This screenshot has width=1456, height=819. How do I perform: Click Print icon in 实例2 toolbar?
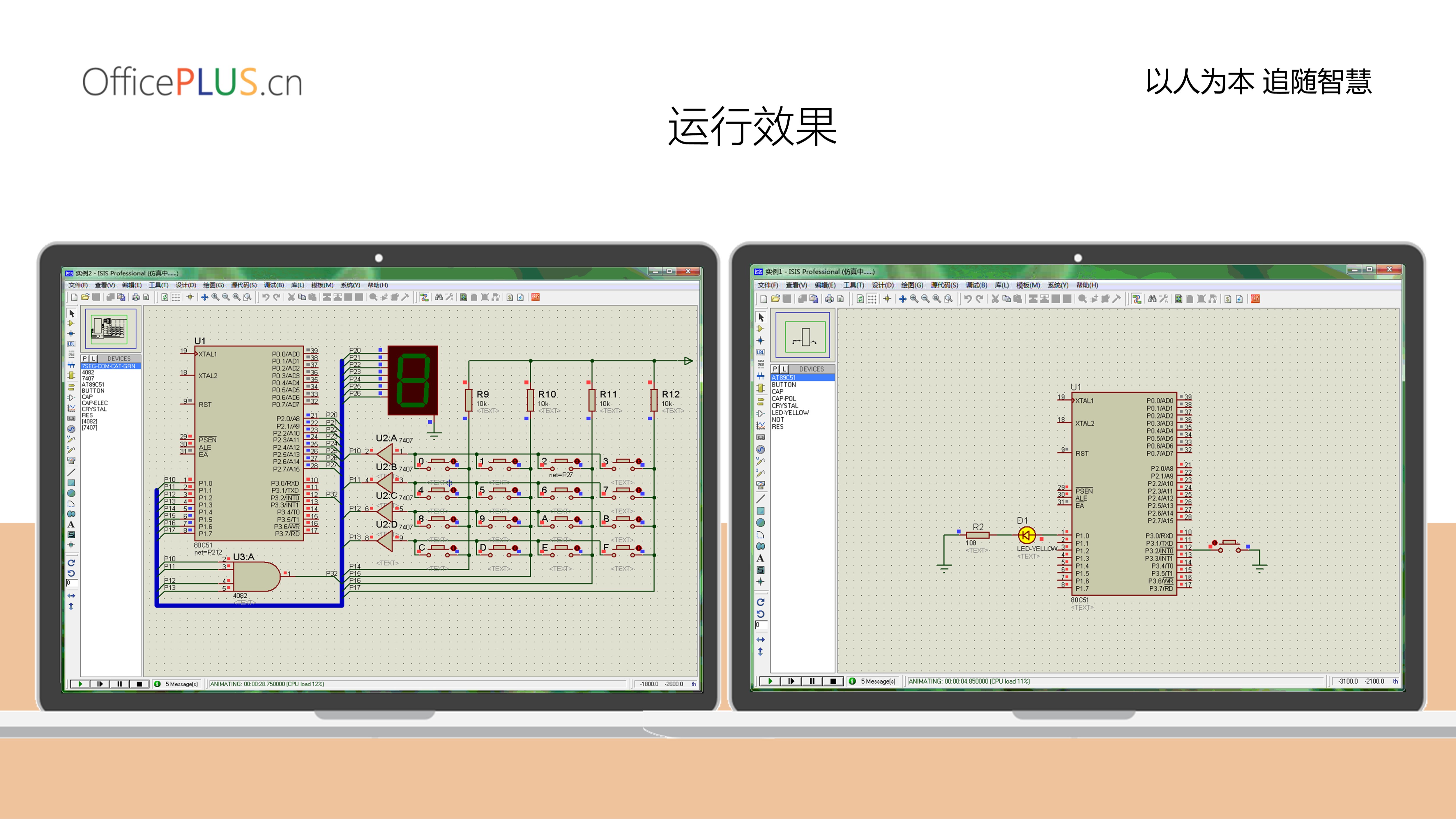[136, 297]
